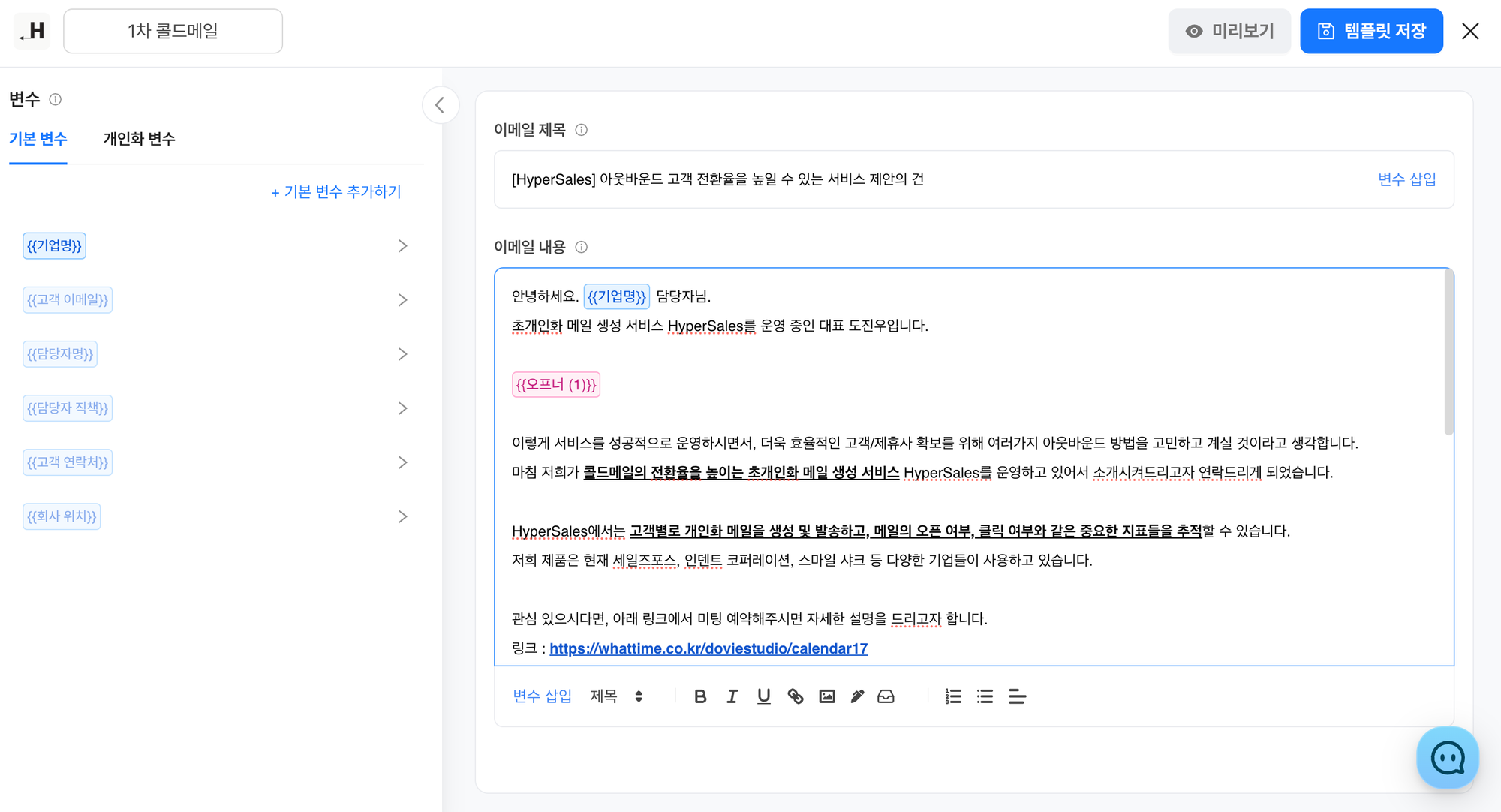Click the numbered list icon
Image resolution: width=1501 pixels, height=812 pixels.
point(953,696)
